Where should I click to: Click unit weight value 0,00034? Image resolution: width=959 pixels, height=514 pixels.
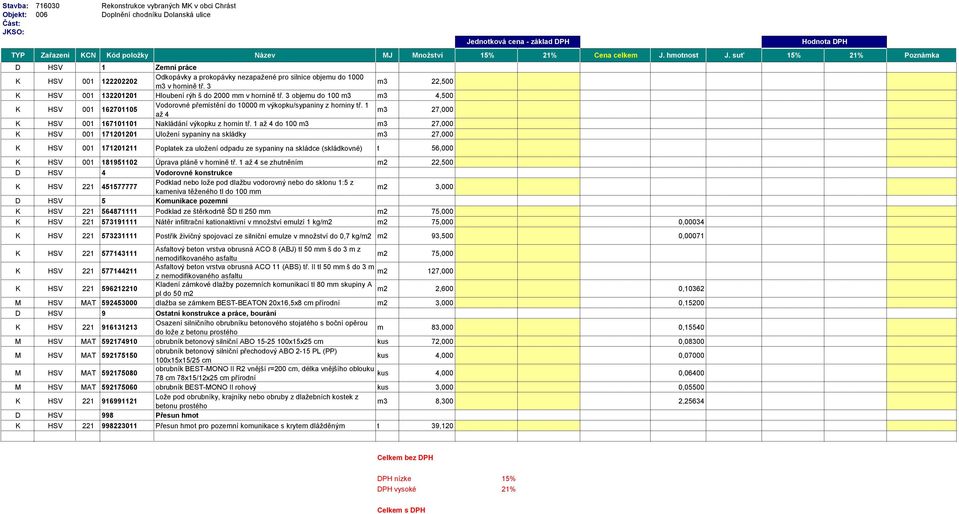[x=691, y=222]
